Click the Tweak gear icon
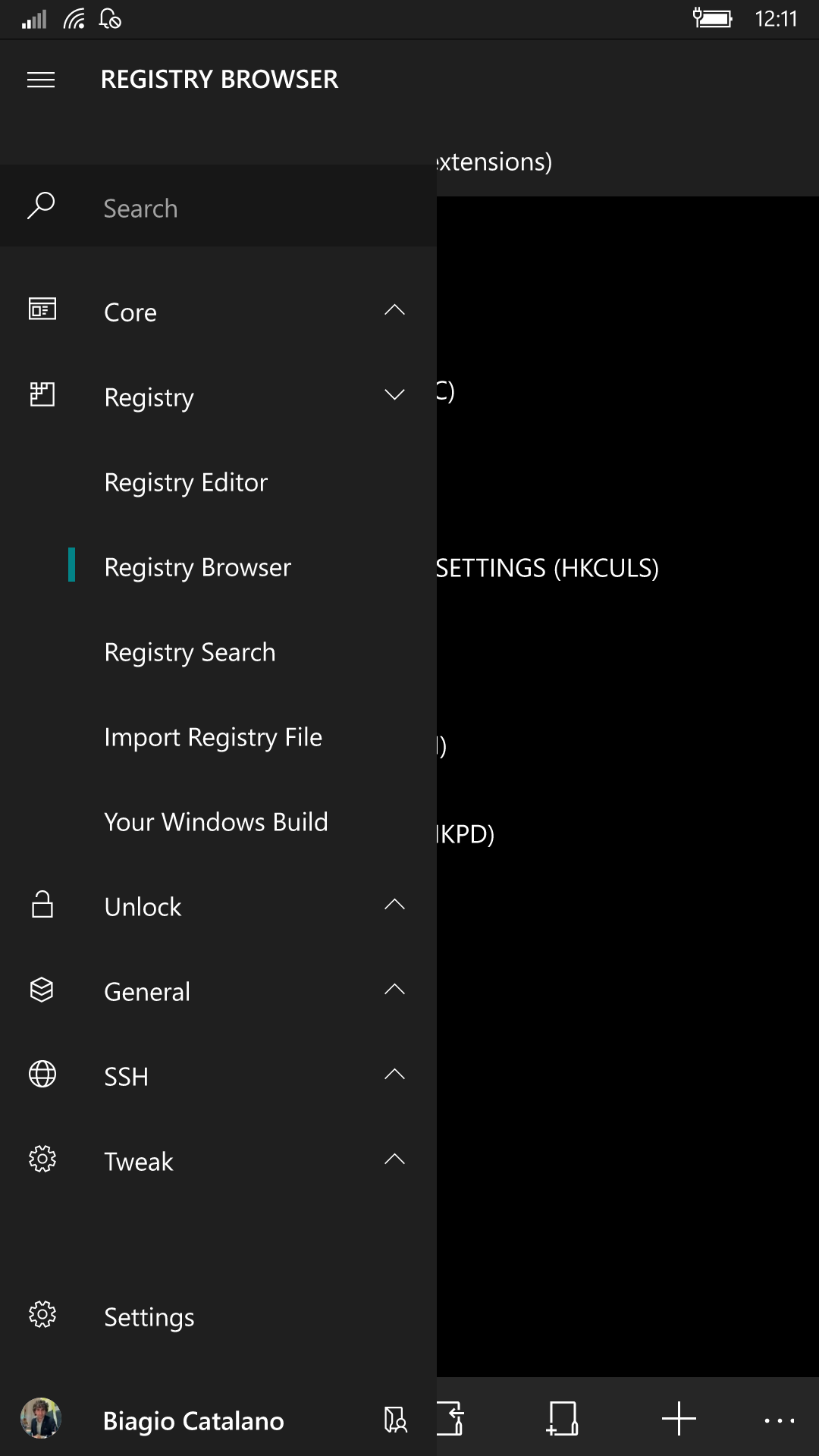819x1456 pixels. point(42,1159)
